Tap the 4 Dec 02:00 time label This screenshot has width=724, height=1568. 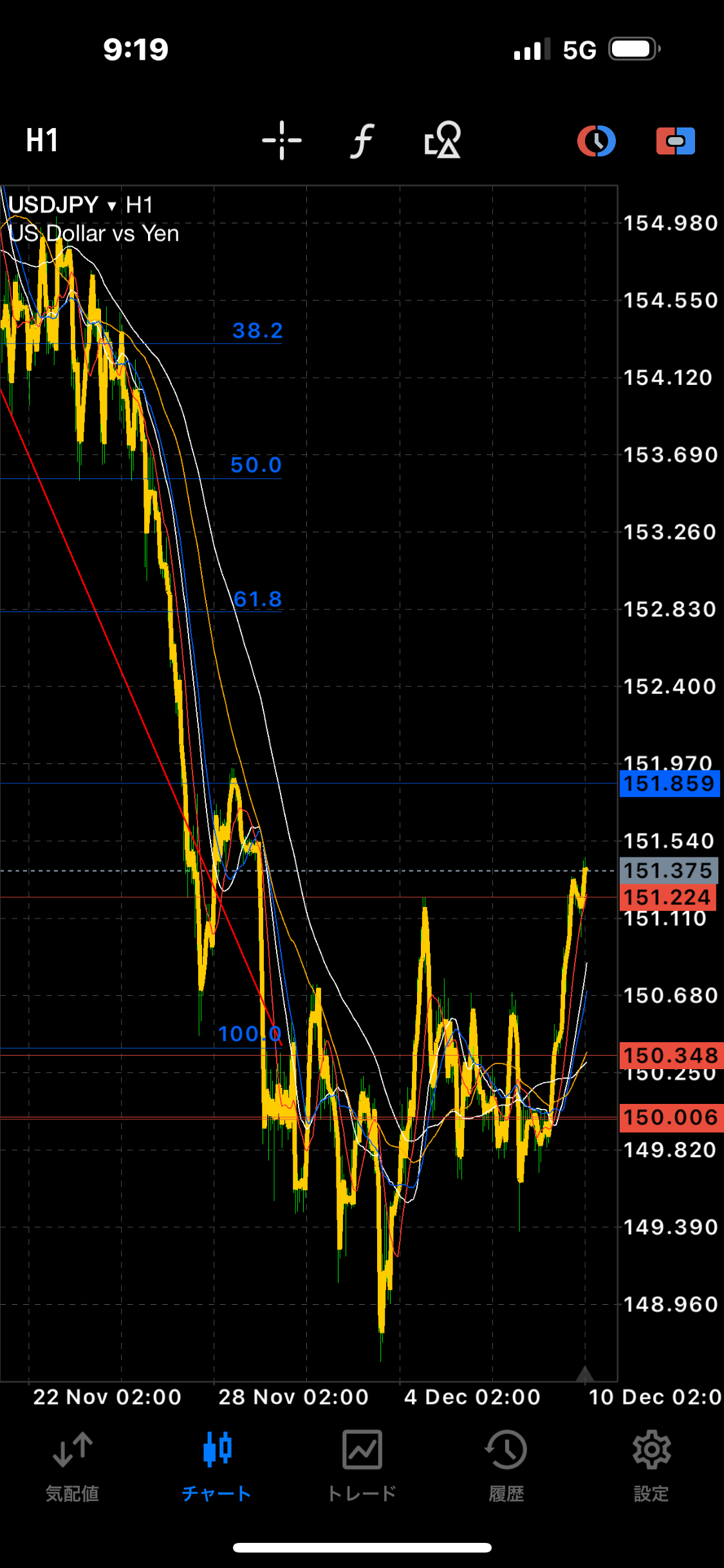(x=472, y=1397)
